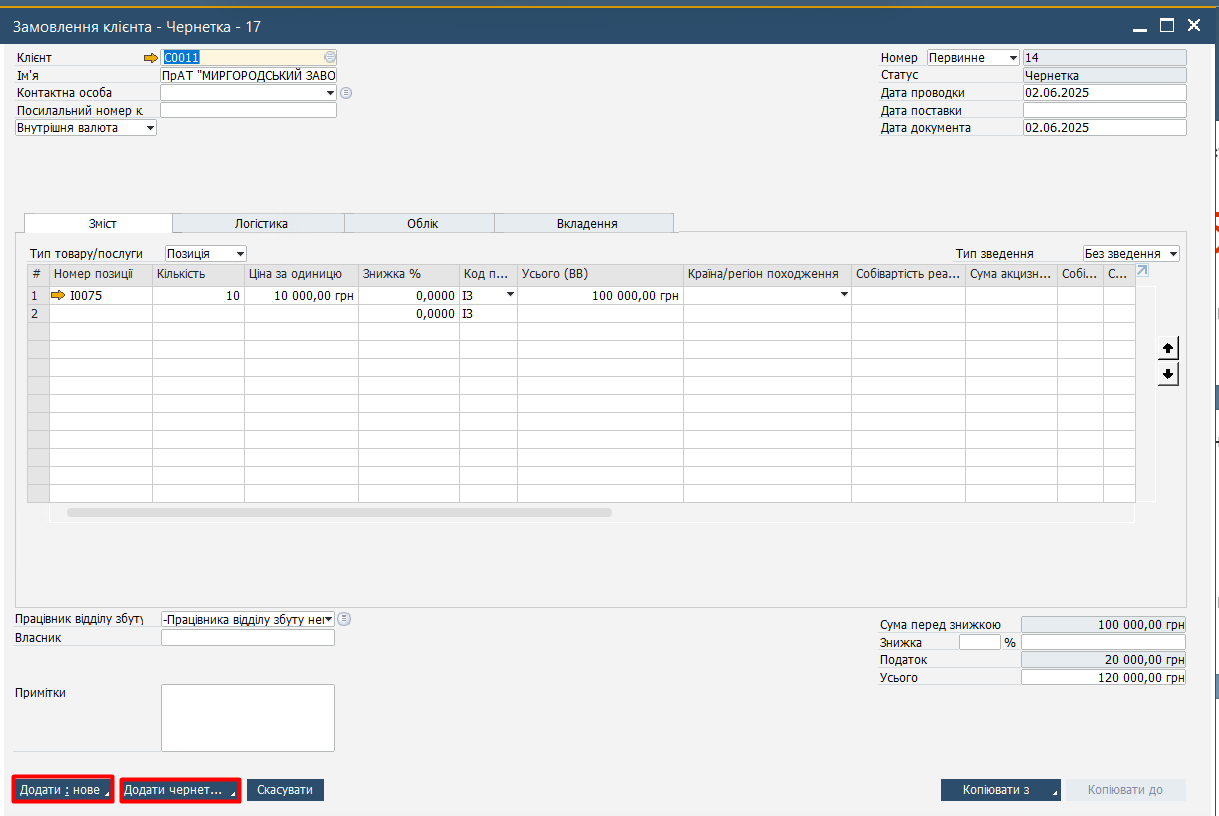Viewport: 1219px width, 816px height.
Task: Expand table view icon at grid corner
Action: point(1143,272)
